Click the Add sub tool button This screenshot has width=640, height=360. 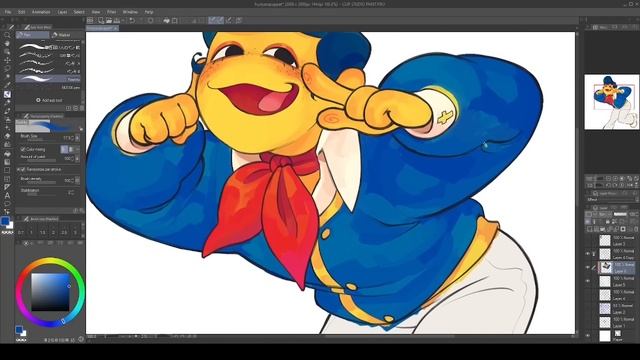pyautogui.click(x=49, y=100)
